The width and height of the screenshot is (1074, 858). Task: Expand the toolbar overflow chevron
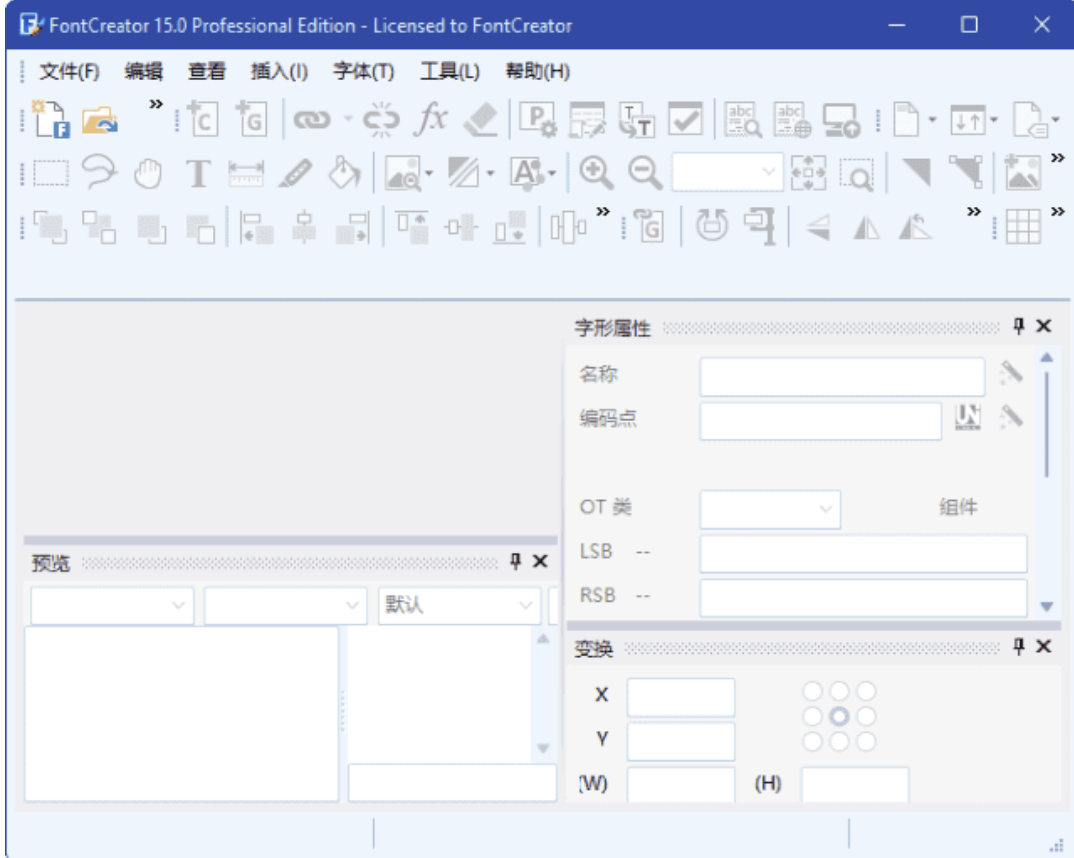[x=154, y=101]
